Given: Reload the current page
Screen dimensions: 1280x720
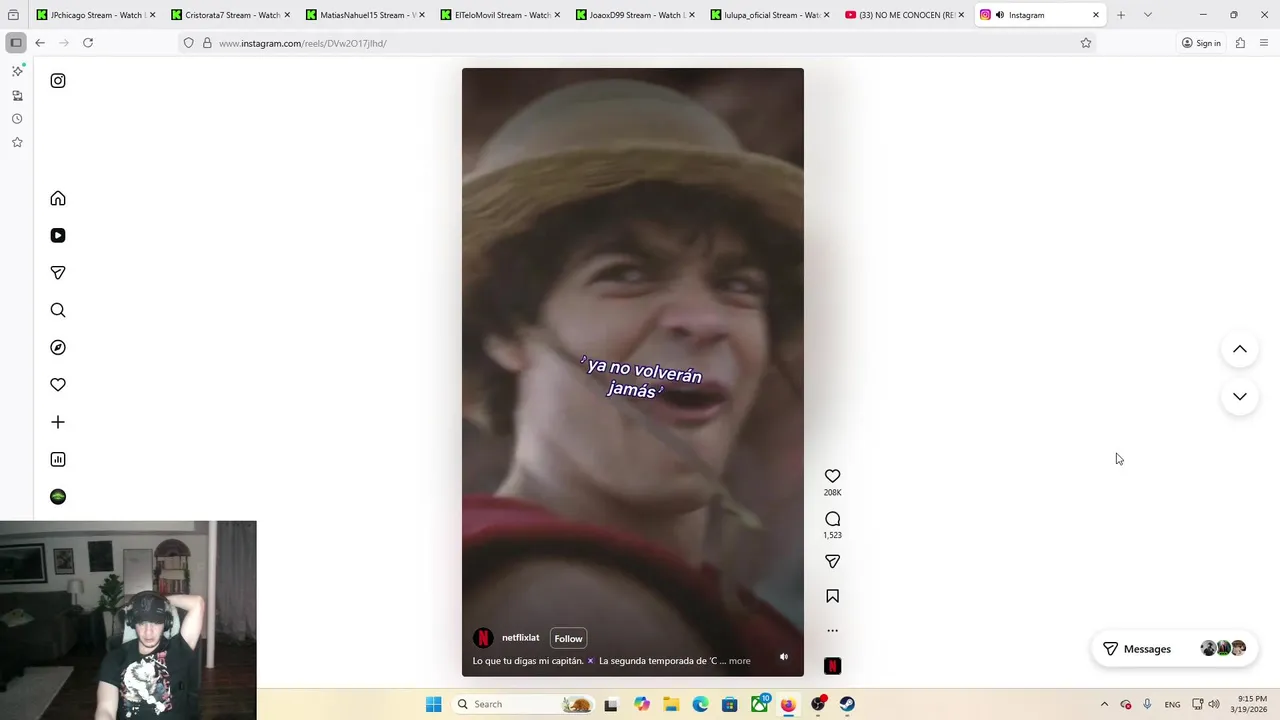Looking at the screenshot, I should (88, 43).
